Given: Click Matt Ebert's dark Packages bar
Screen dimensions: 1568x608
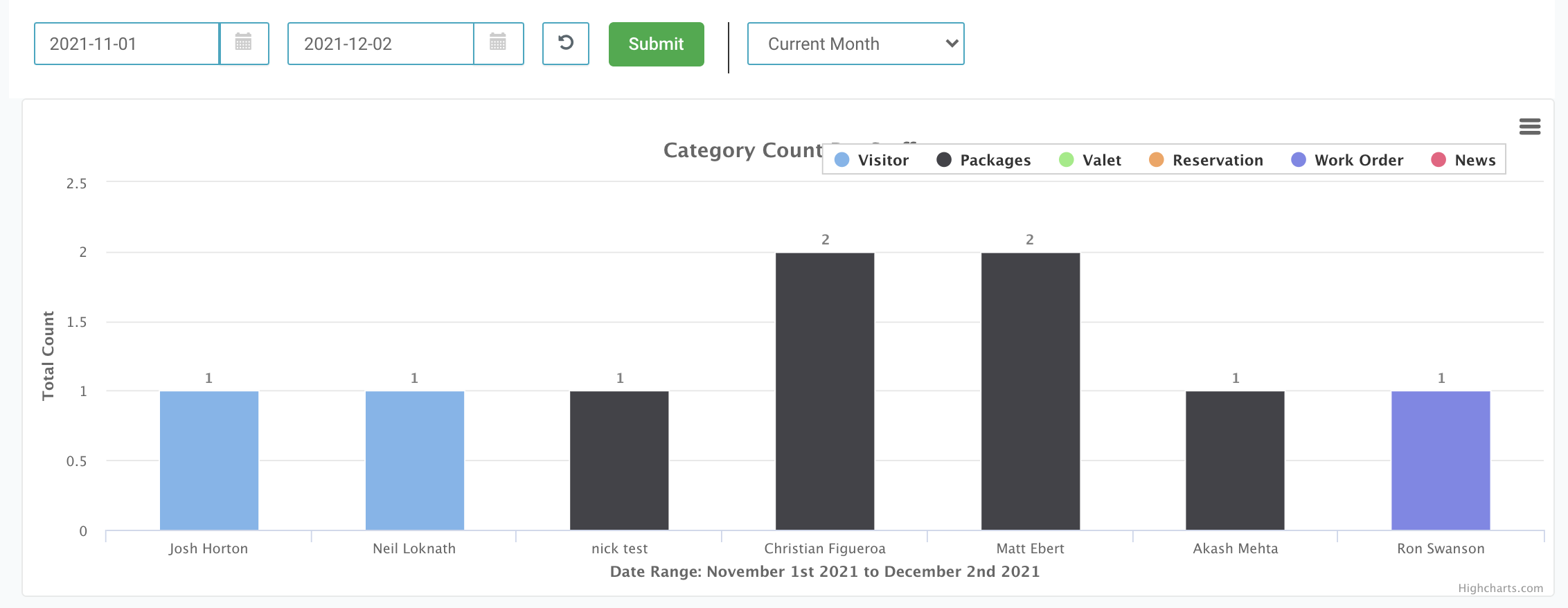Looking at the screenshot, I should (x=1030, y=391).
